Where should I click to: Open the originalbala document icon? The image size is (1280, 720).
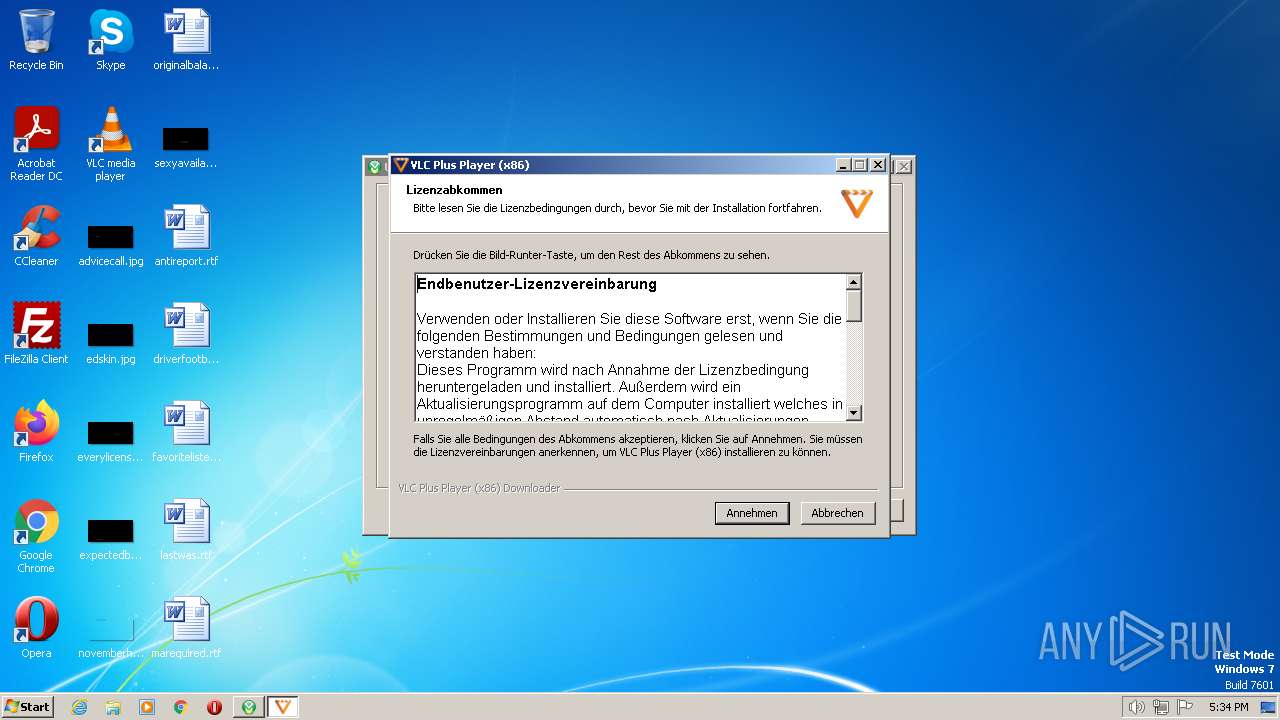[186, 40]
